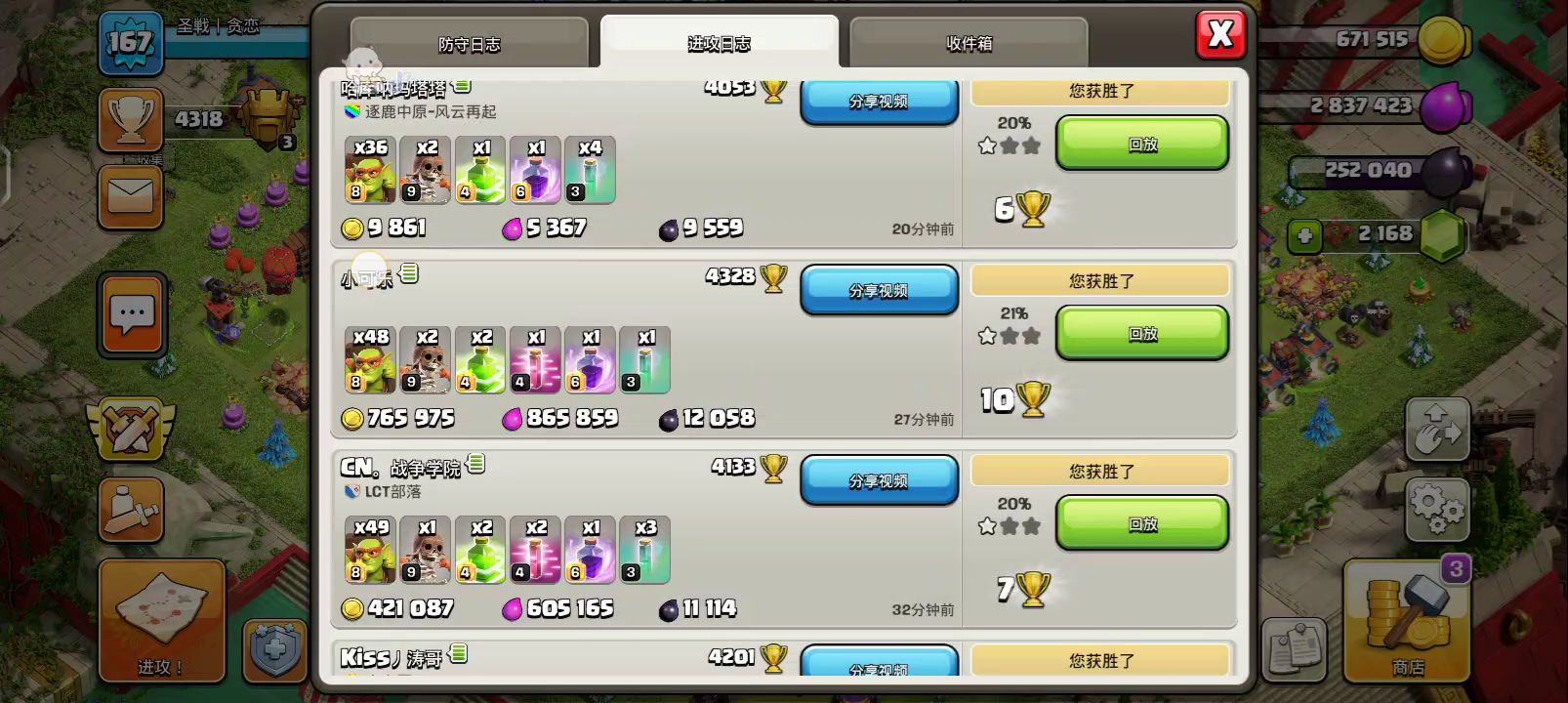
Task: Expand player menu beside Kiss丿涛哥 name
Action: (458, 653)
